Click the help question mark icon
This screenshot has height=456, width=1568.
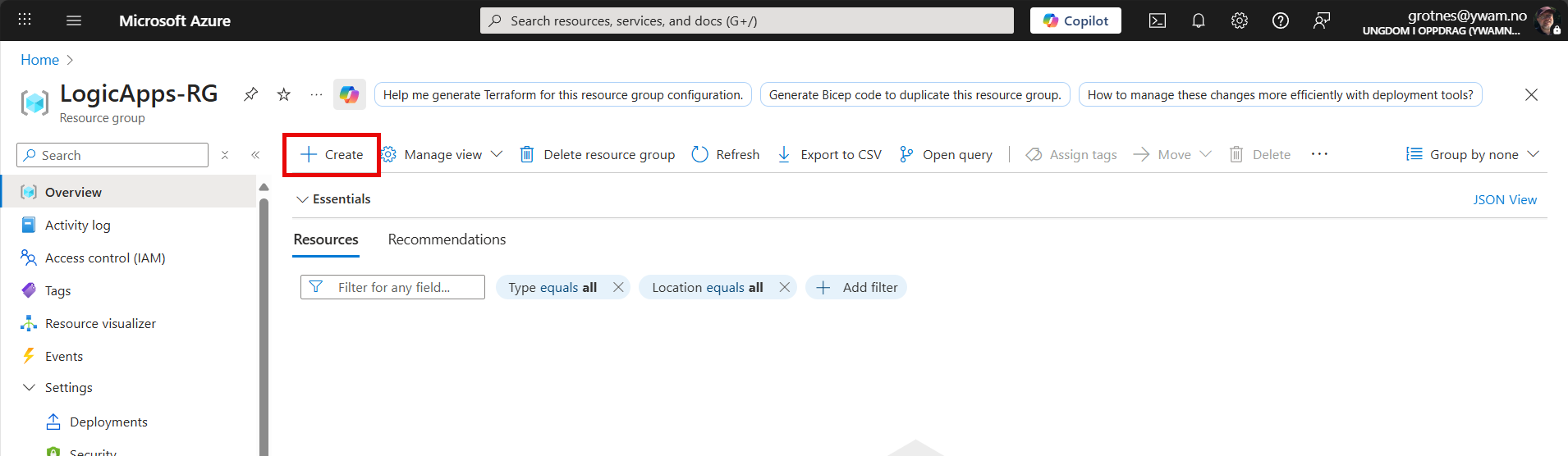[1281, 21]
